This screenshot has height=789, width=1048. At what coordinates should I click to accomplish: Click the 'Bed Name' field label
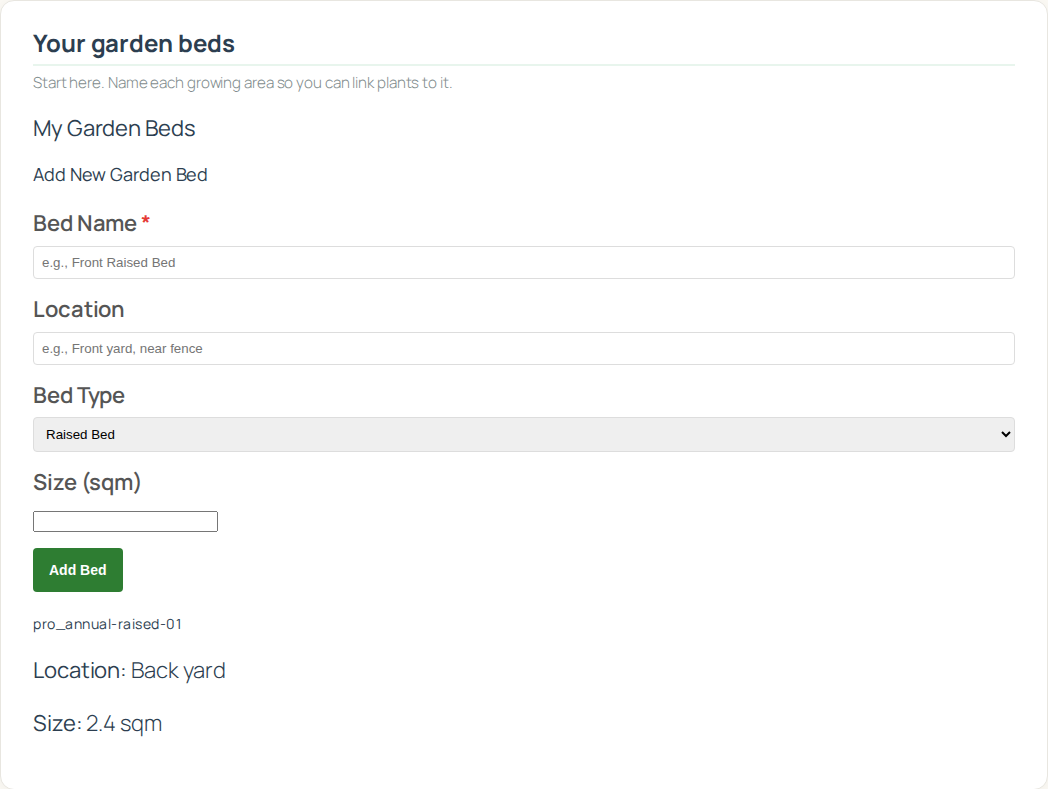(85, 223)
